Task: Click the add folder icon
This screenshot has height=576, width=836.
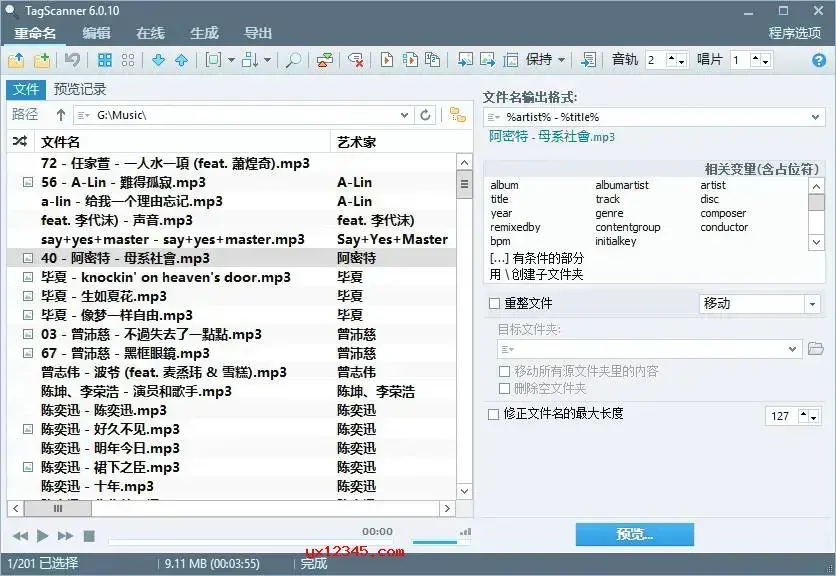Action: (42, 60)
